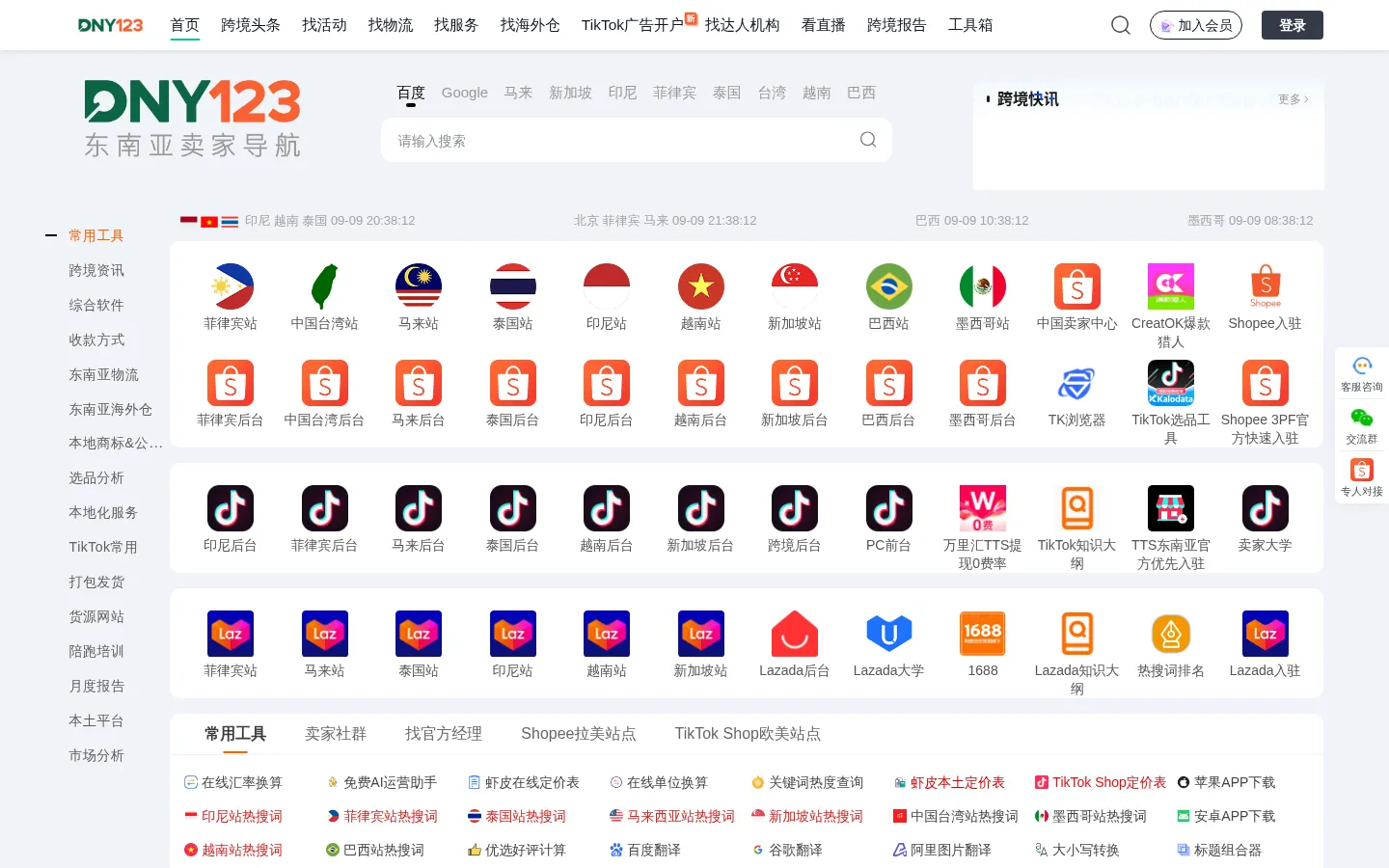1389x868 pixels.
Task: Select the 百度 search engine tab
Action: pos(411,93)
